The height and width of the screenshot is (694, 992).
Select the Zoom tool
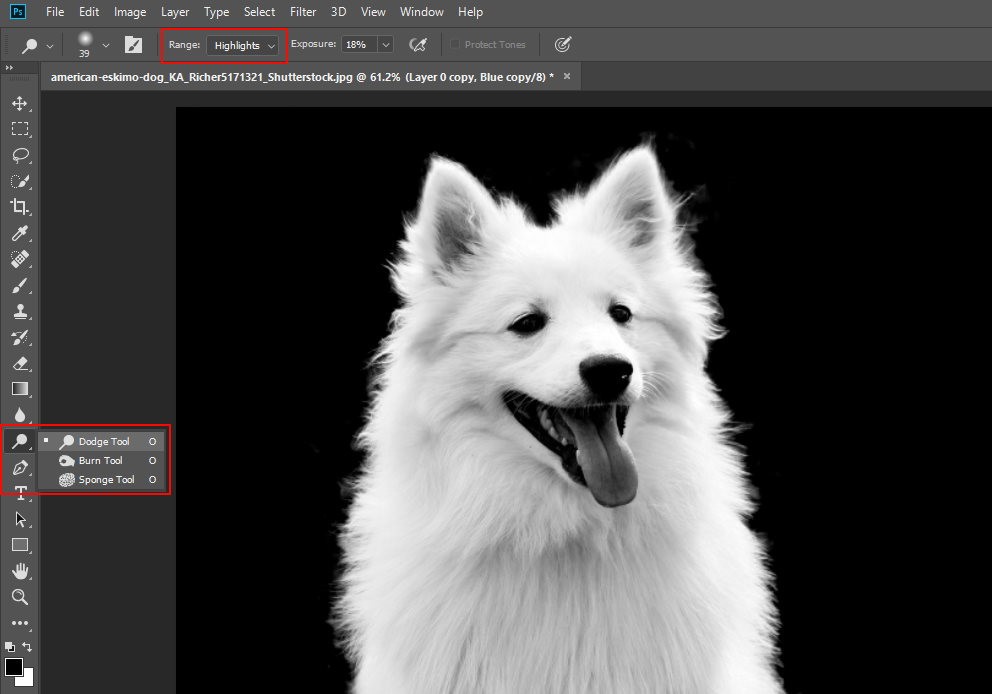20,597
